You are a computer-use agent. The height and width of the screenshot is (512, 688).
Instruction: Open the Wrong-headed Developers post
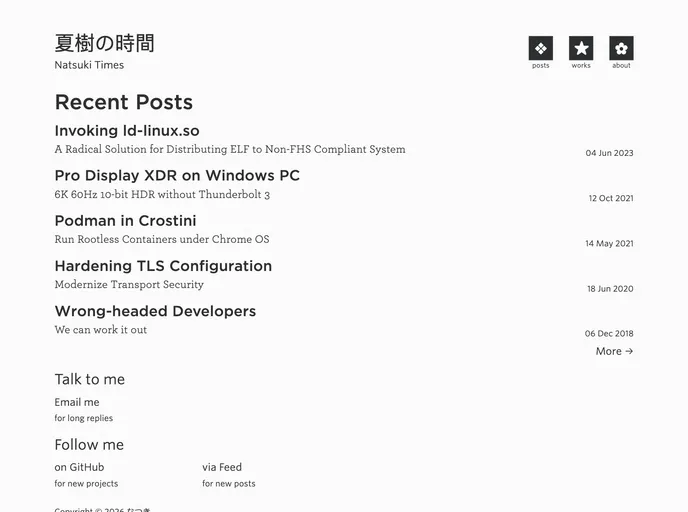[x=155, y=311]
